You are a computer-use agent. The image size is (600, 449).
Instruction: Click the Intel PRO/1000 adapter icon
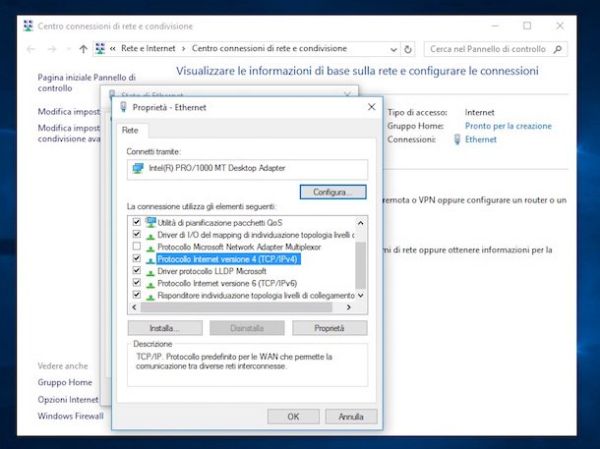click(137, 169)
